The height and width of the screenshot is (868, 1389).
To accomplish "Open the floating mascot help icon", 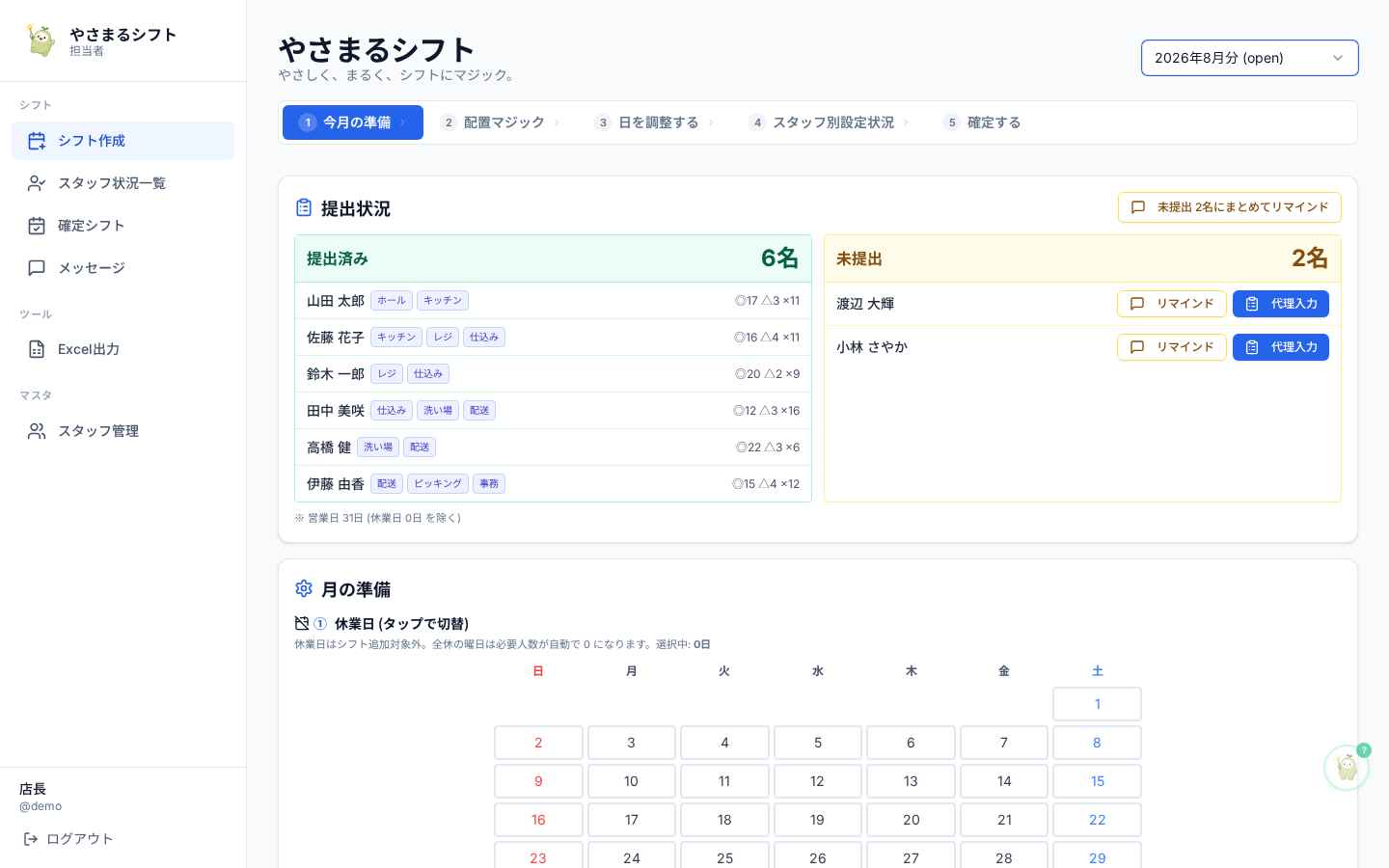I will tap(1347, 768).
